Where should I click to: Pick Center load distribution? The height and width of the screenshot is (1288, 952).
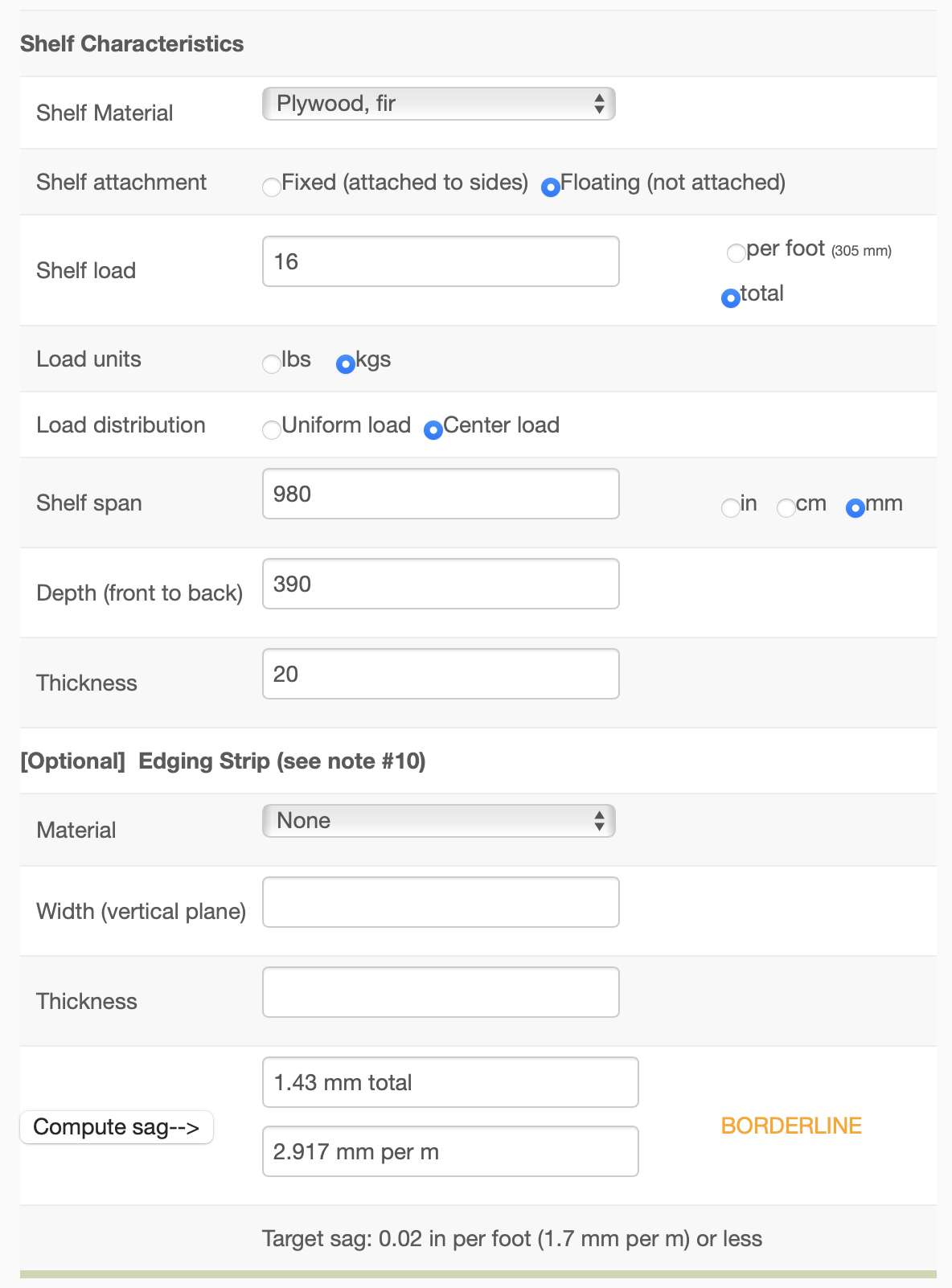(x=433, y=430)
